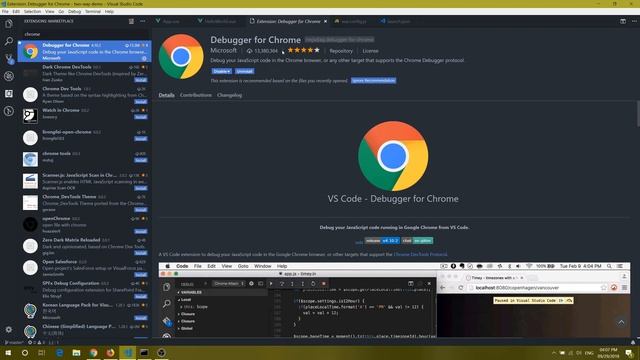Open Cortana search circle on taskbar
Screen dimensions: 640x360
point(25,353)
